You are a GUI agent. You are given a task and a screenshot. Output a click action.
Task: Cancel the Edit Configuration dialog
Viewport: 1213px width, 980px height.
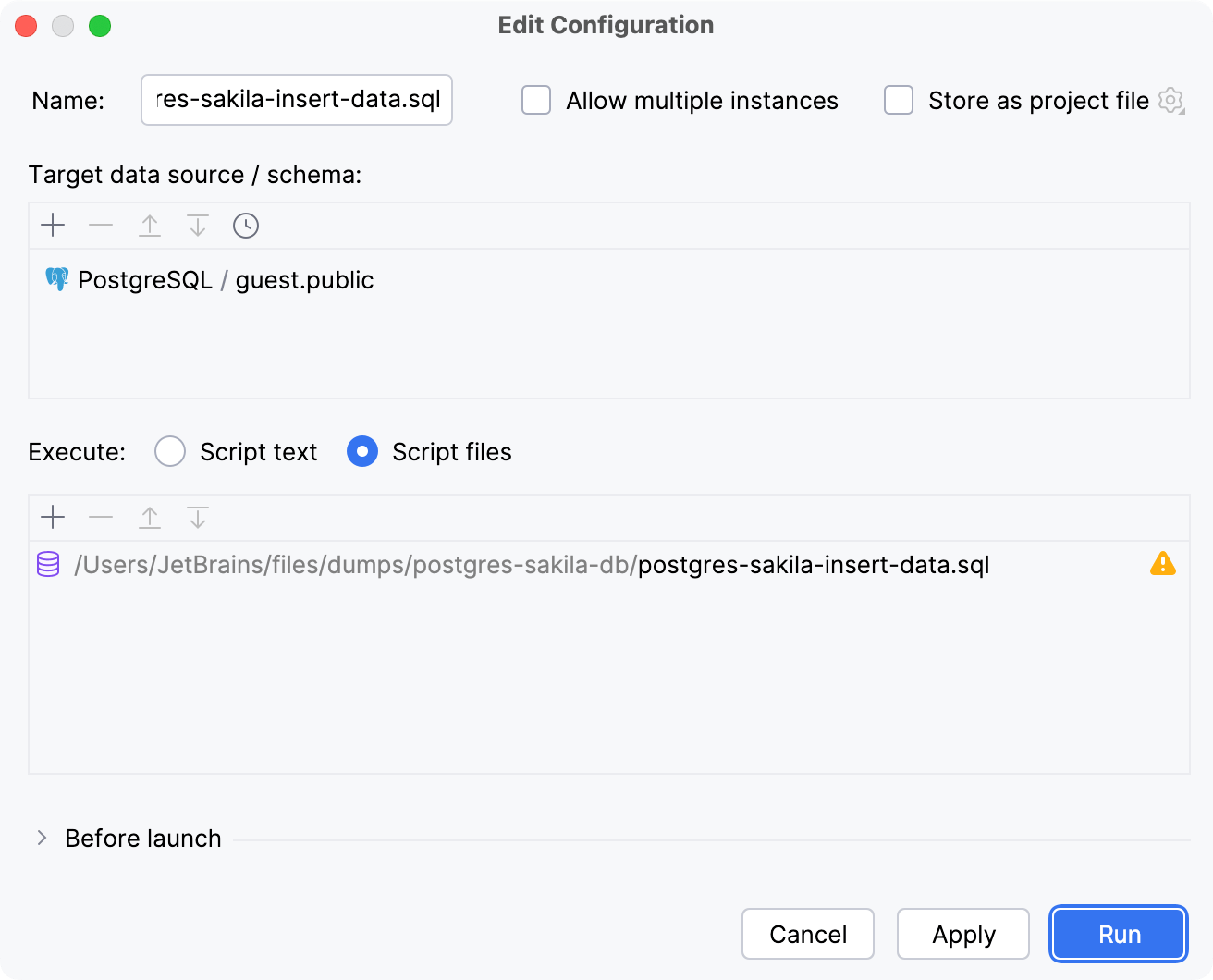click(807, 934)
